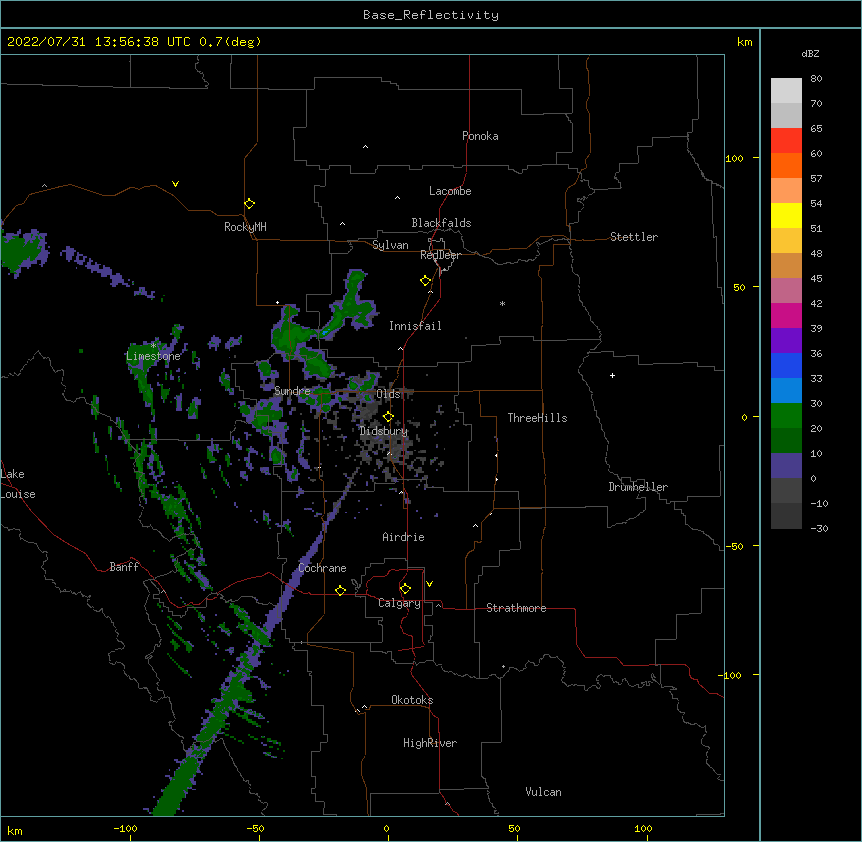Click the Lacombe city label
Screen dimensions: 862x842
coord(450,191)
